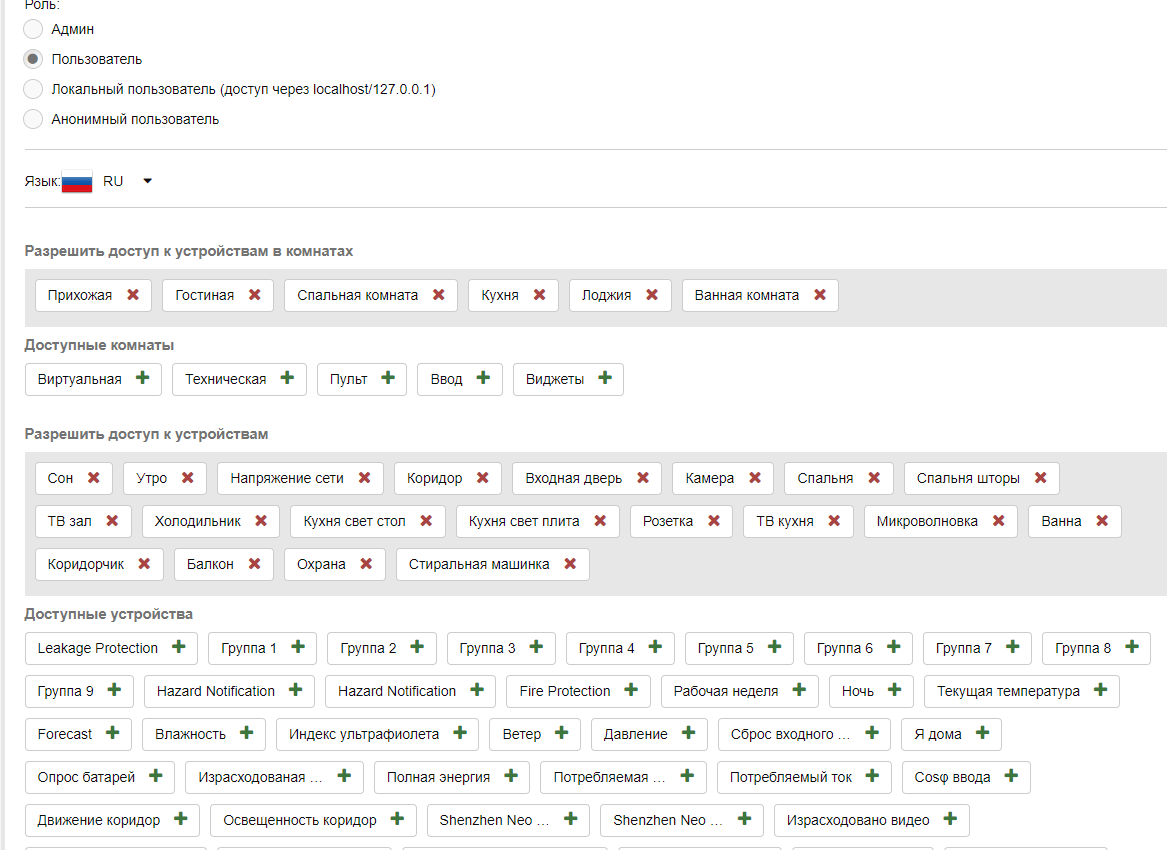Add Рабочая неделя device via plus
Viewport: 1175px width, 850px height.
click(x=799, y=690)
